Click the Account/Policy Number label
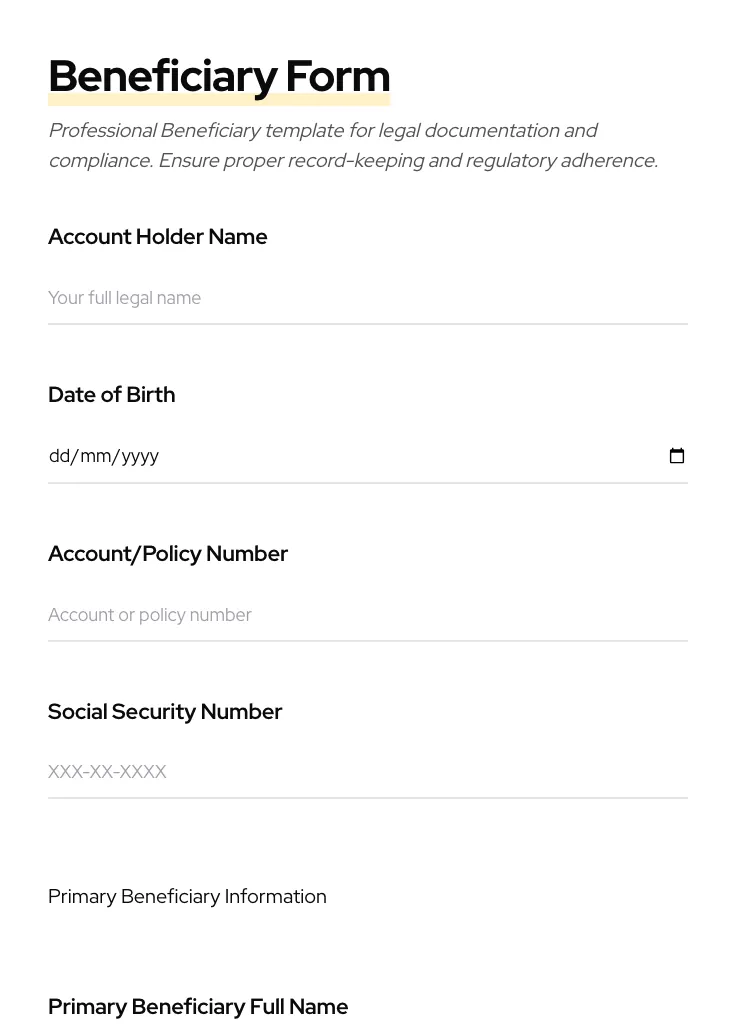 tap(168, 553)
